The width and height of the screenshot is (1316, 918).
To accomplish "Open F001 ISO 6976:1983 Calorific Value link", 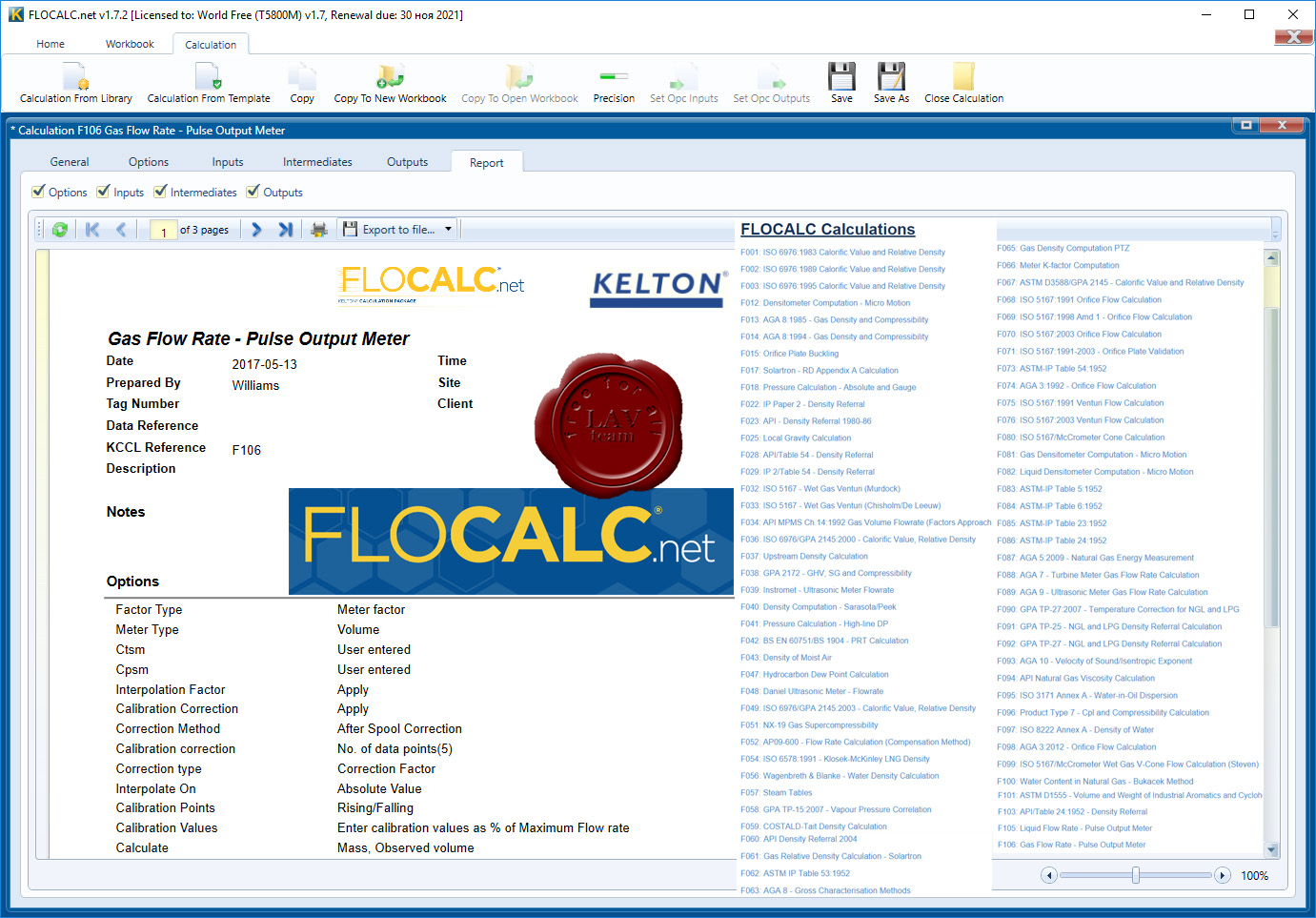I will pyautogui.click(x=842, y=253).
